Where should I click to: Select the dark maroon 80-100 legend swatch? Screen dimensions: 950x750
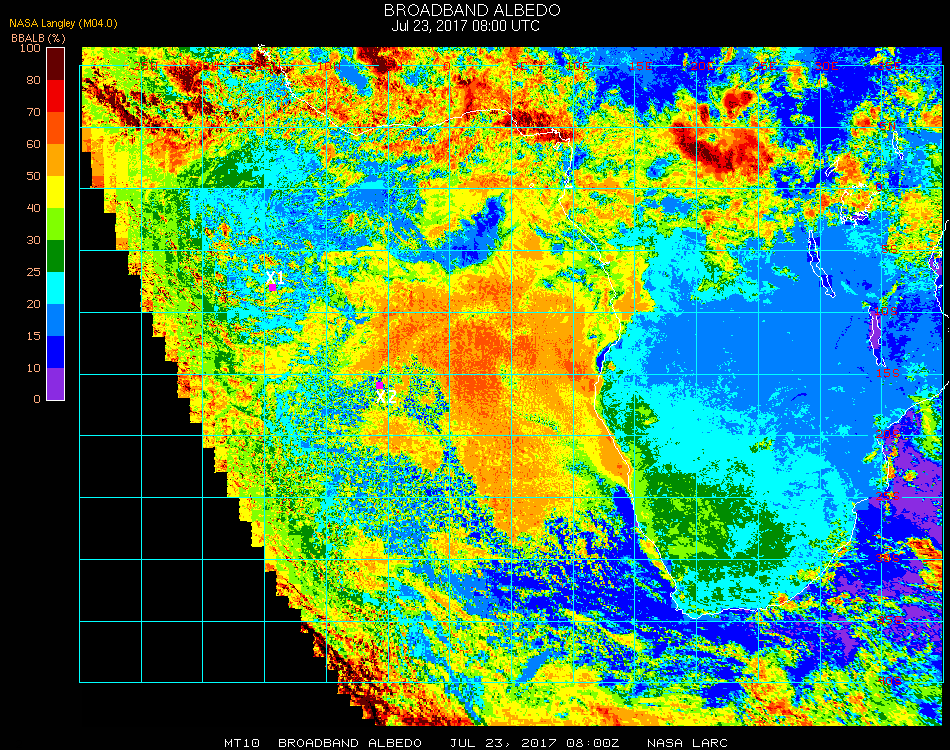point(56,64)
